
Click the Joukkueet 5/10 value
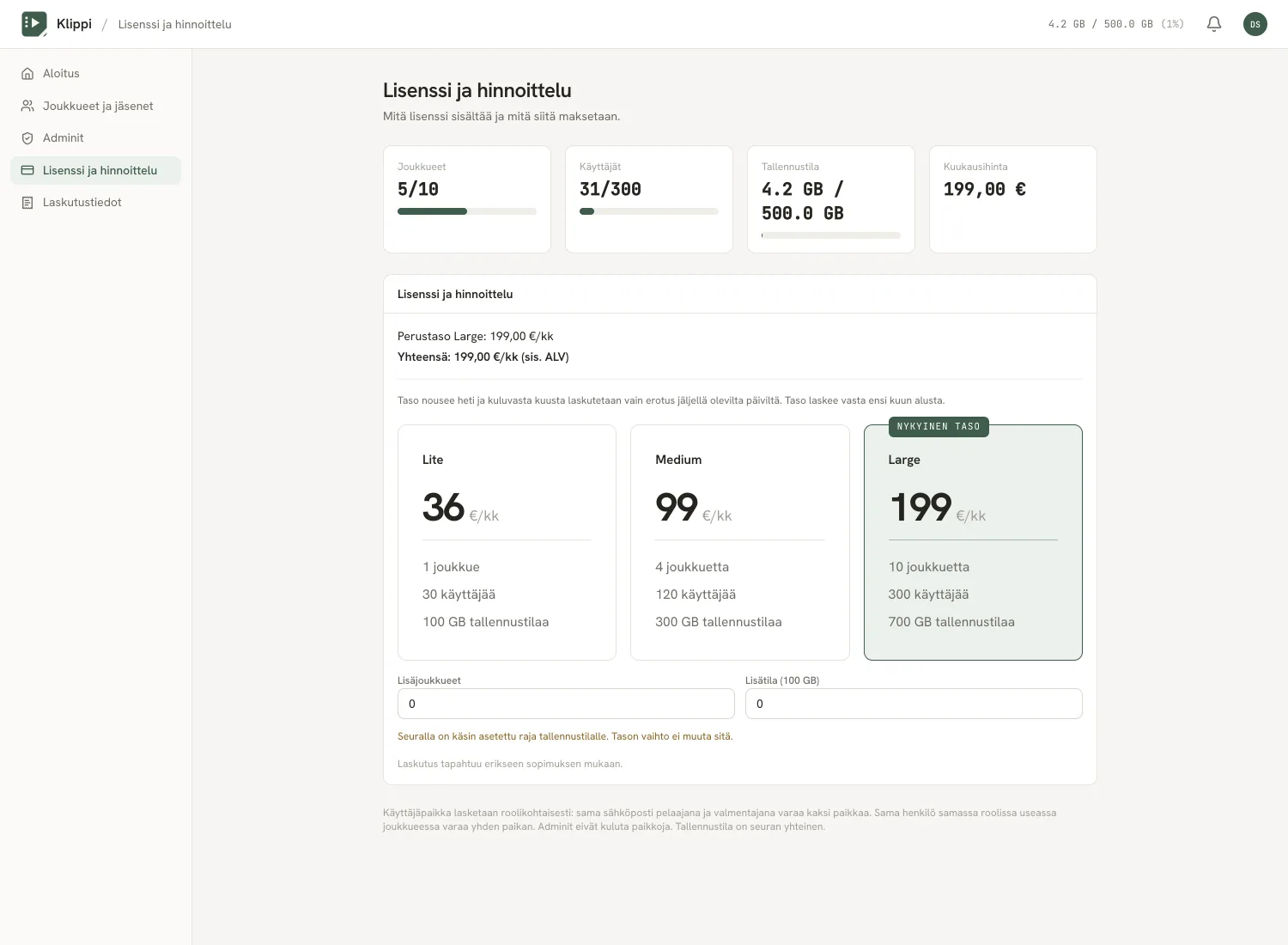tap(418, 189)
